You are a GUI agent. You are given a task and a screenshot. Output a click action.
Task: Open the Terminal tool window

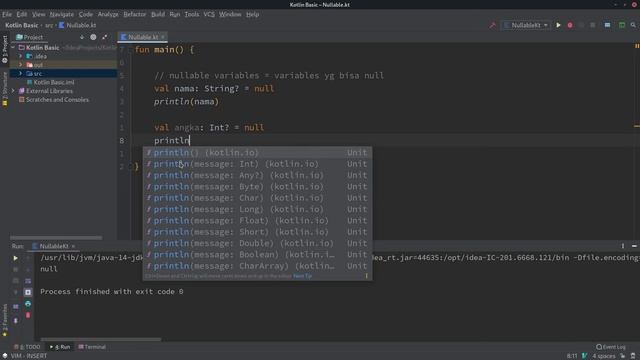point(92,347)
